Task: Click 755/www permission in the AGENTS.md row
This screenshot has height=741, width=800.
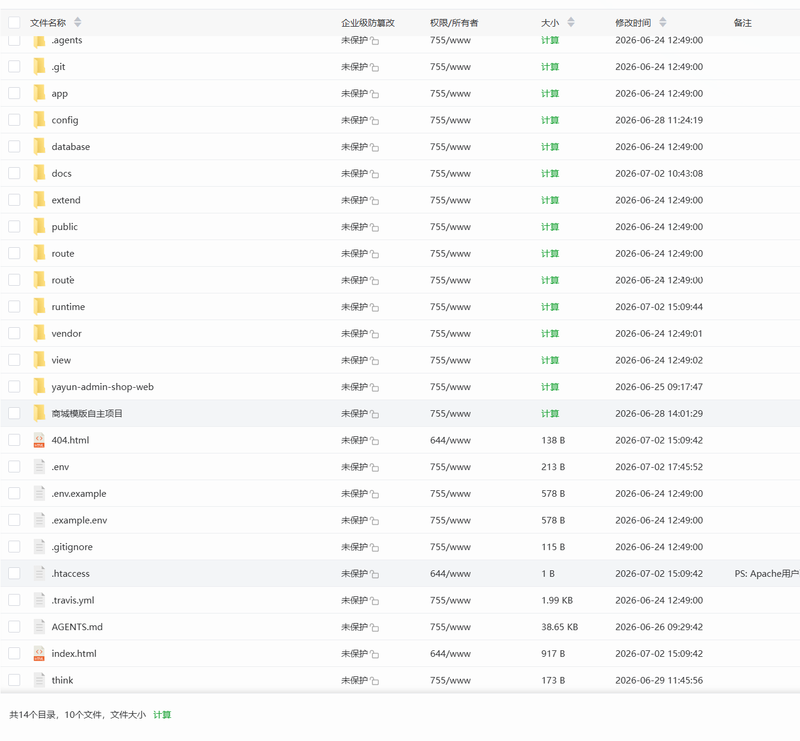Action: pos(451,627)
